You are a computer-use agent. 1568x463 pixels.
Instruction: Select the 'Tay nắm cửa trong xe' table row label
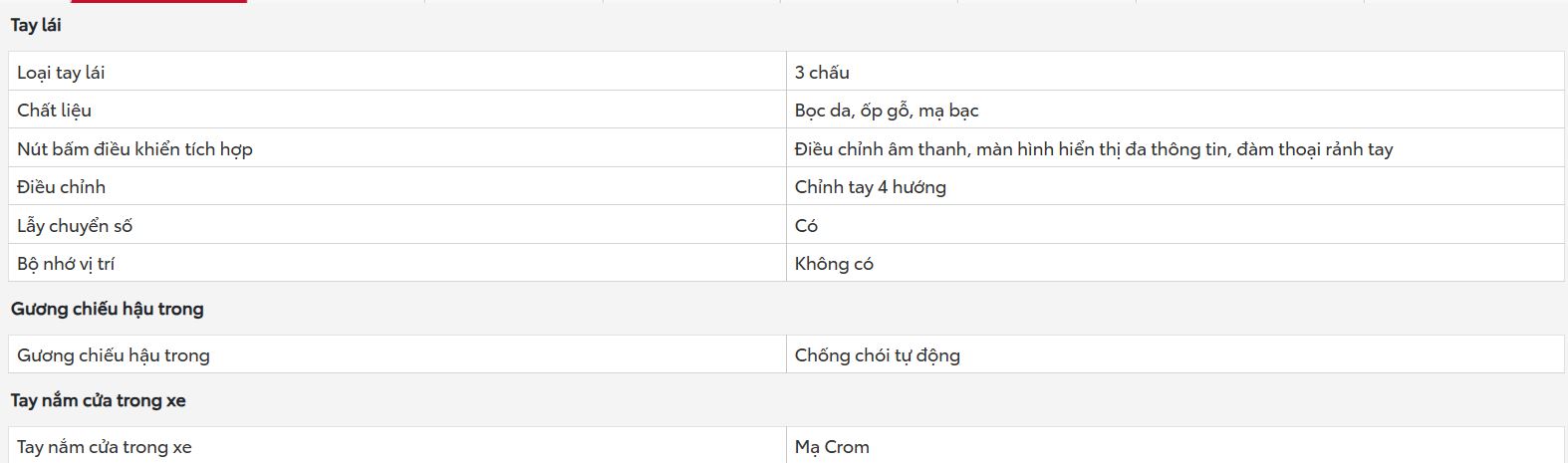pos(105,447)
